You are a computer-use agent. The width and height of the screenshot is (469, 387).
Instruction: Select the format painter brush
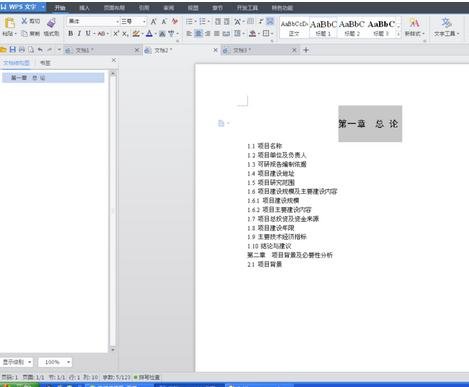[51, 23]
